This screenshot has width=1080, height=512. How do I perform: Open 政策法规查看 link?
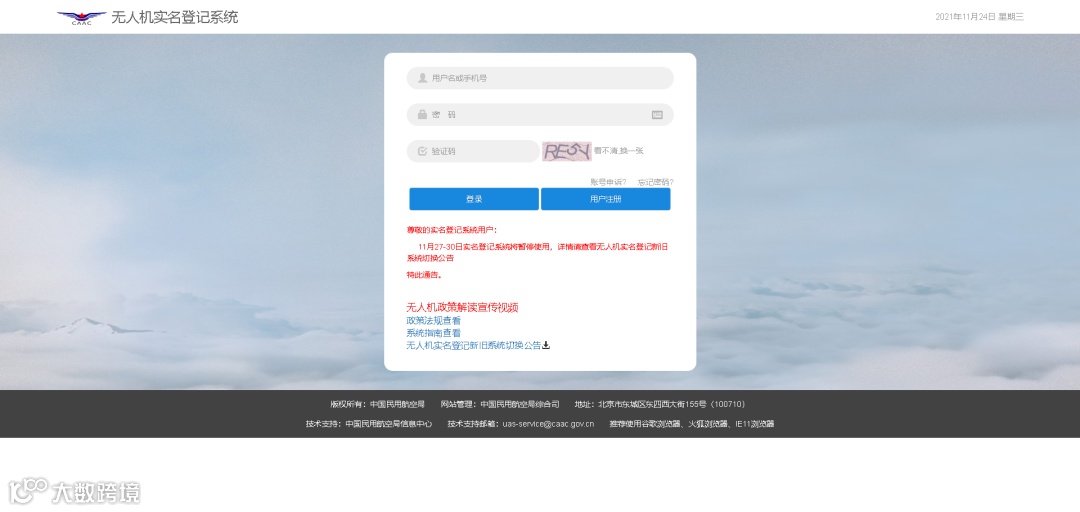pyautogui.click(x=434, y=320)
